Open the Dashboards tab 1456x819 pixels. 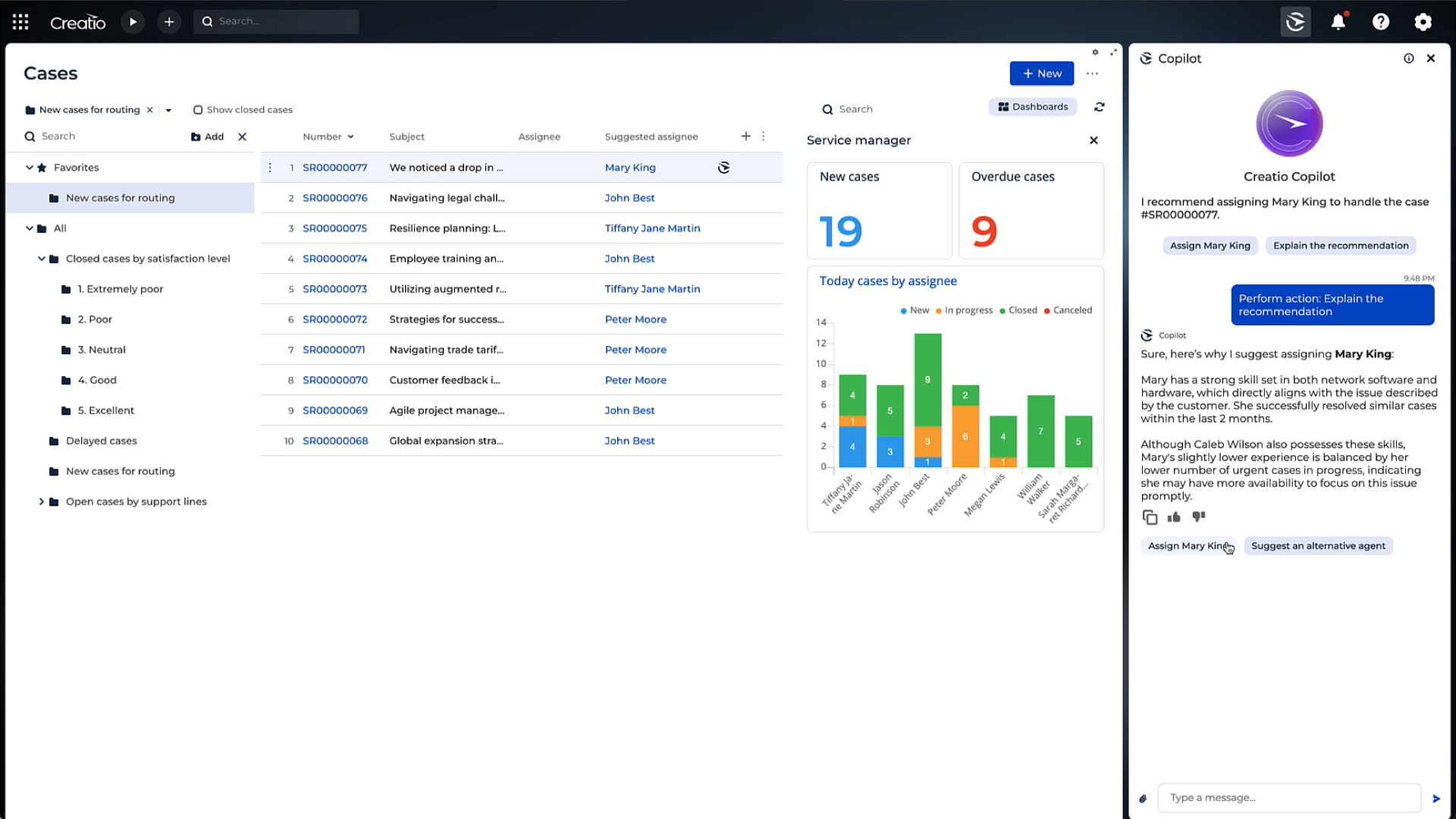pos(1033,107)
